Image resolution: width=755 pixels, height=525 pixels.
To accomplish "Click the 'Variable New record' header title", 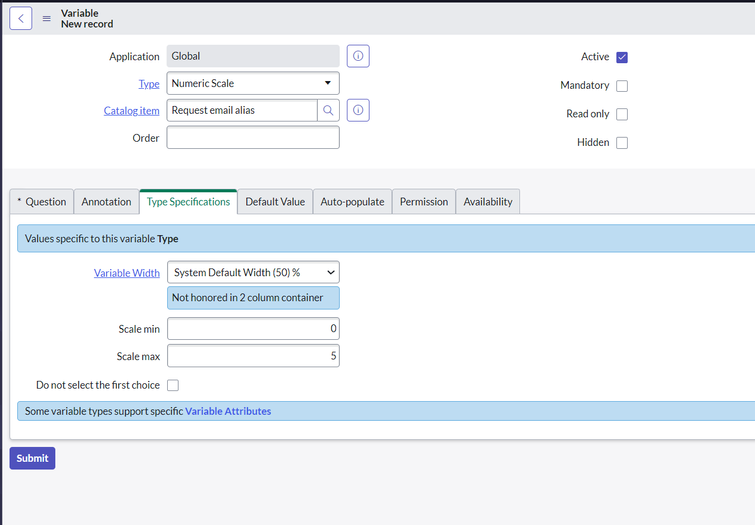I will [87, 18].
